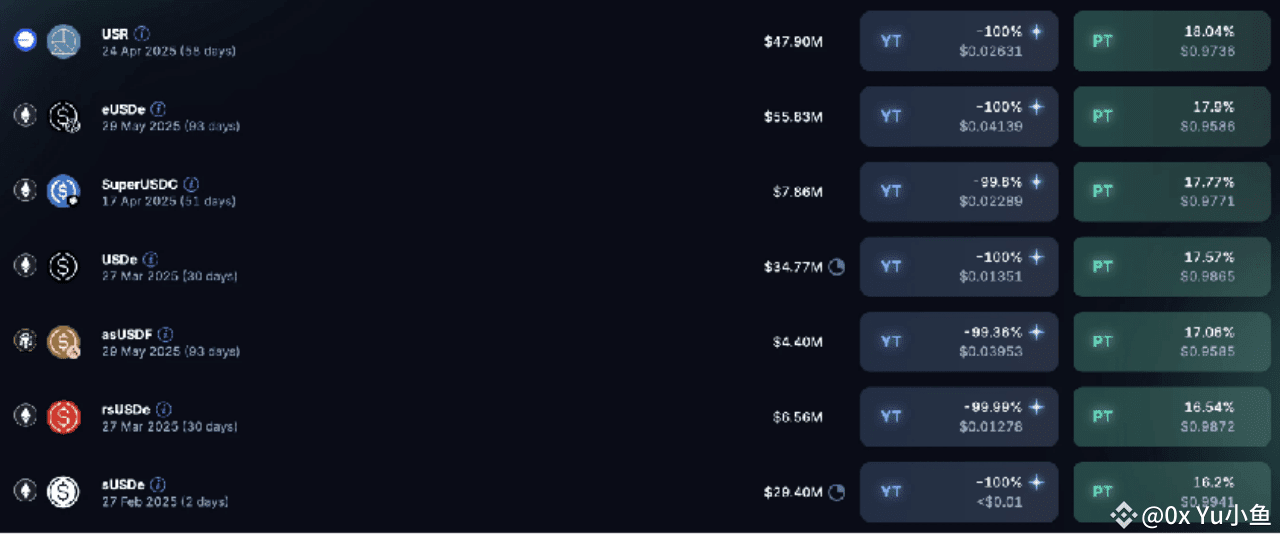Viewport: 1280px width, 539px height.
Task: Click the sUSDe $28.40M liquidity value
Action: pos(793,492)
